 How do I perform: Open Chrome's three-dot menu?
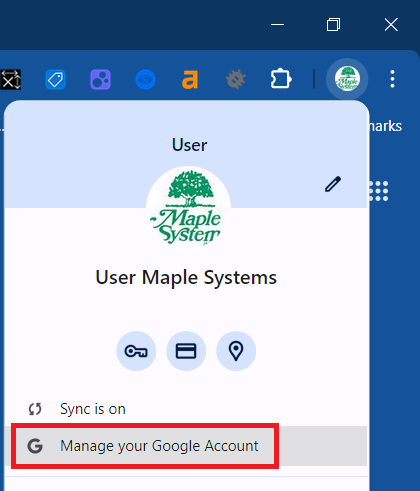coord(392,79)
